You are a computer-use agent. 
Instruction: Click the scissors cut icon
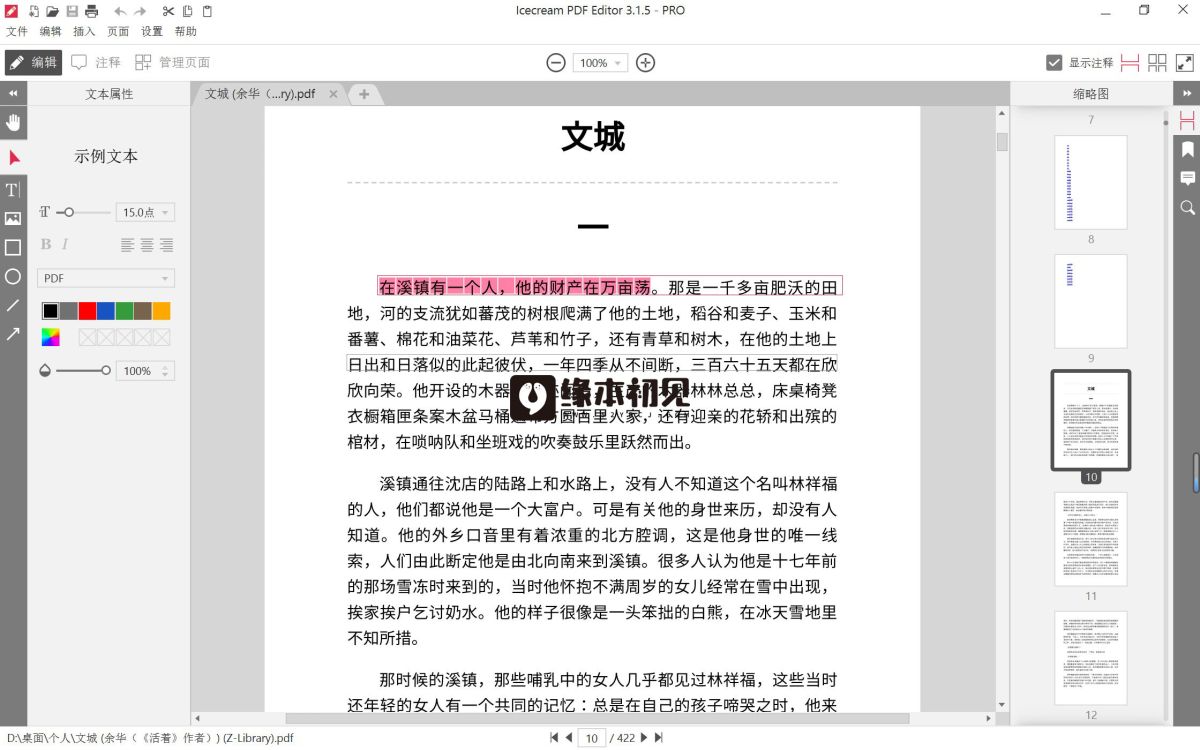(x=168, y=11)
